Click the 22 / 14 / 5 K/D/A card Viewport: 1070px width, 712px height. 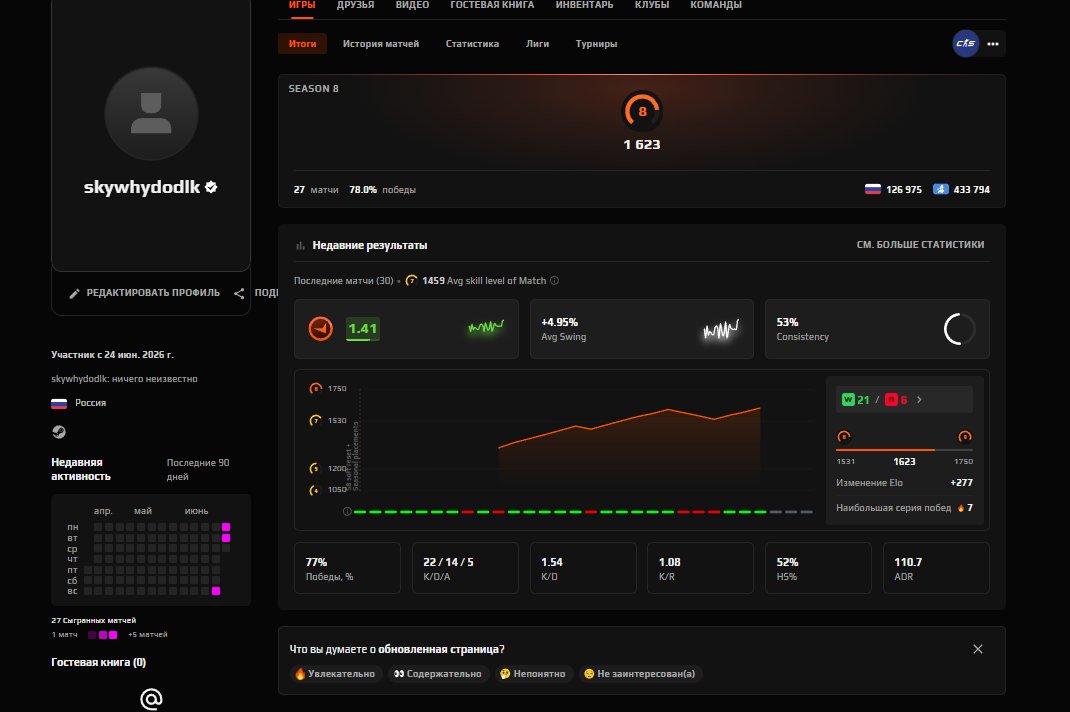click(x=465, y=568)
